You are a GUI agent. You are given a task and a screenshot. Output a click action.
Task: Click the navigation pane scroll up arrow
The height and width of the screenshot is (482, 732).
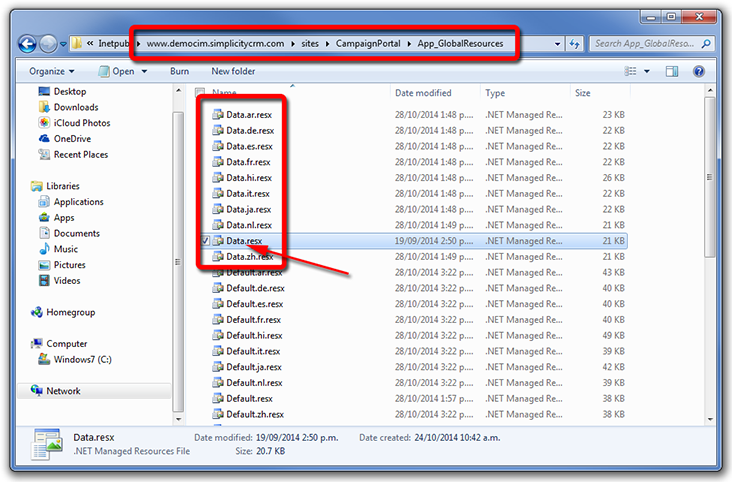(178, 90)
